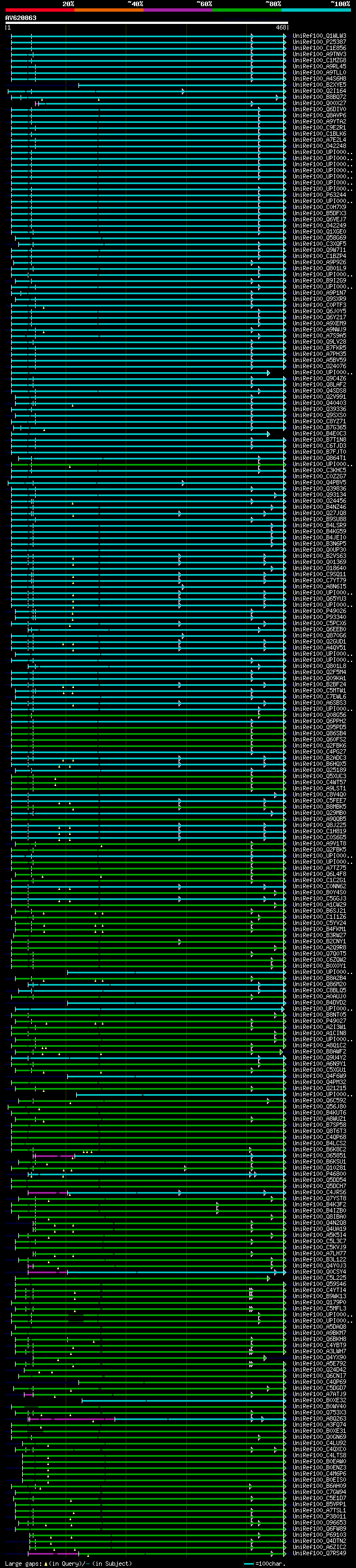Select the UniRef100_B8BQ72 label
This screenshot has height=1568, width=356.
coord(319,97)
